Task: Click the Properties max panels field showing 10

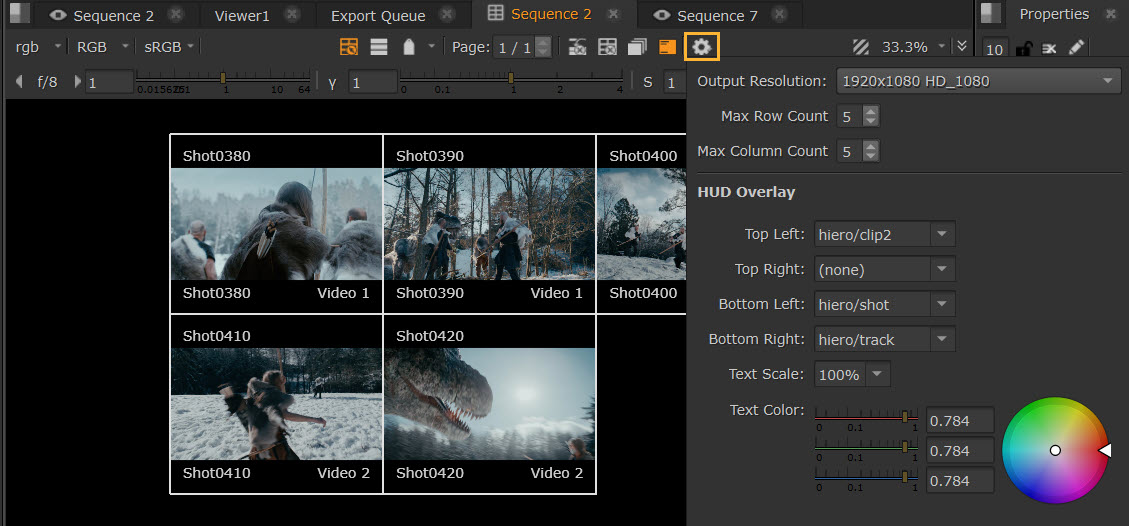Action: 994,49
